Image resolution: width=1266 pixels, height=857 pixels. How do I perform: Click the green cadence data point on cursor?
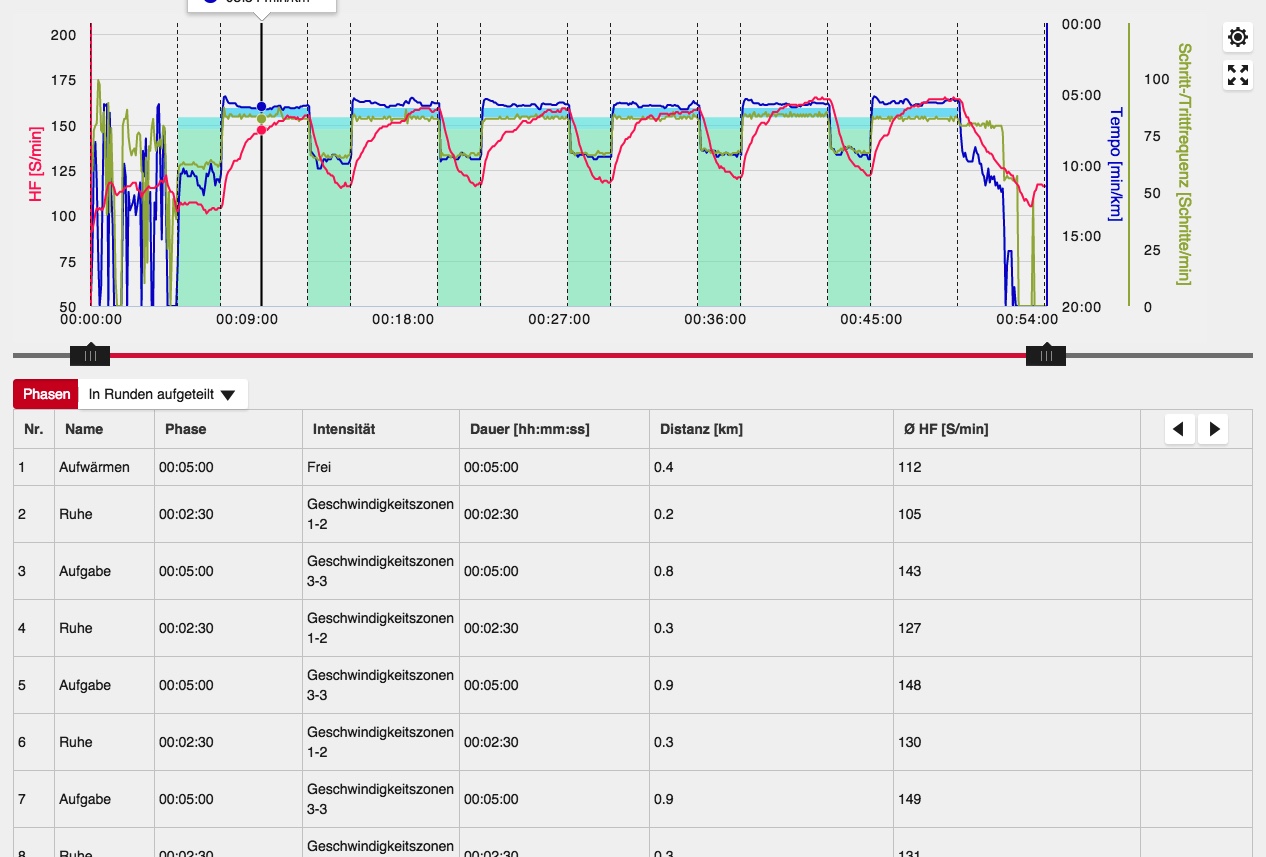tap(261, 118)
